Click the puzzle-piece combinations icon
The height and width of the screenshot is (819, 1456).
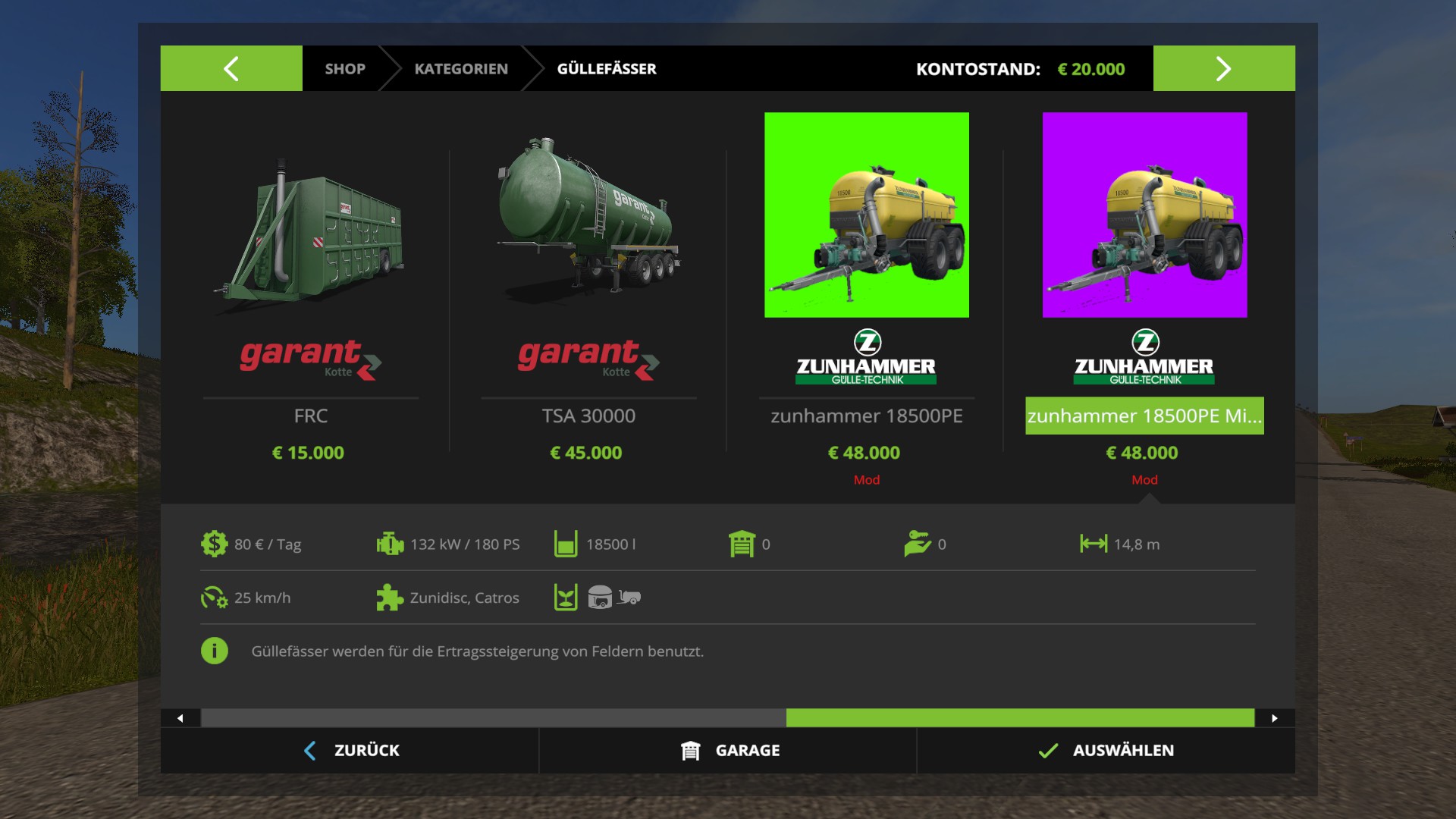click(x=390, y=598)
